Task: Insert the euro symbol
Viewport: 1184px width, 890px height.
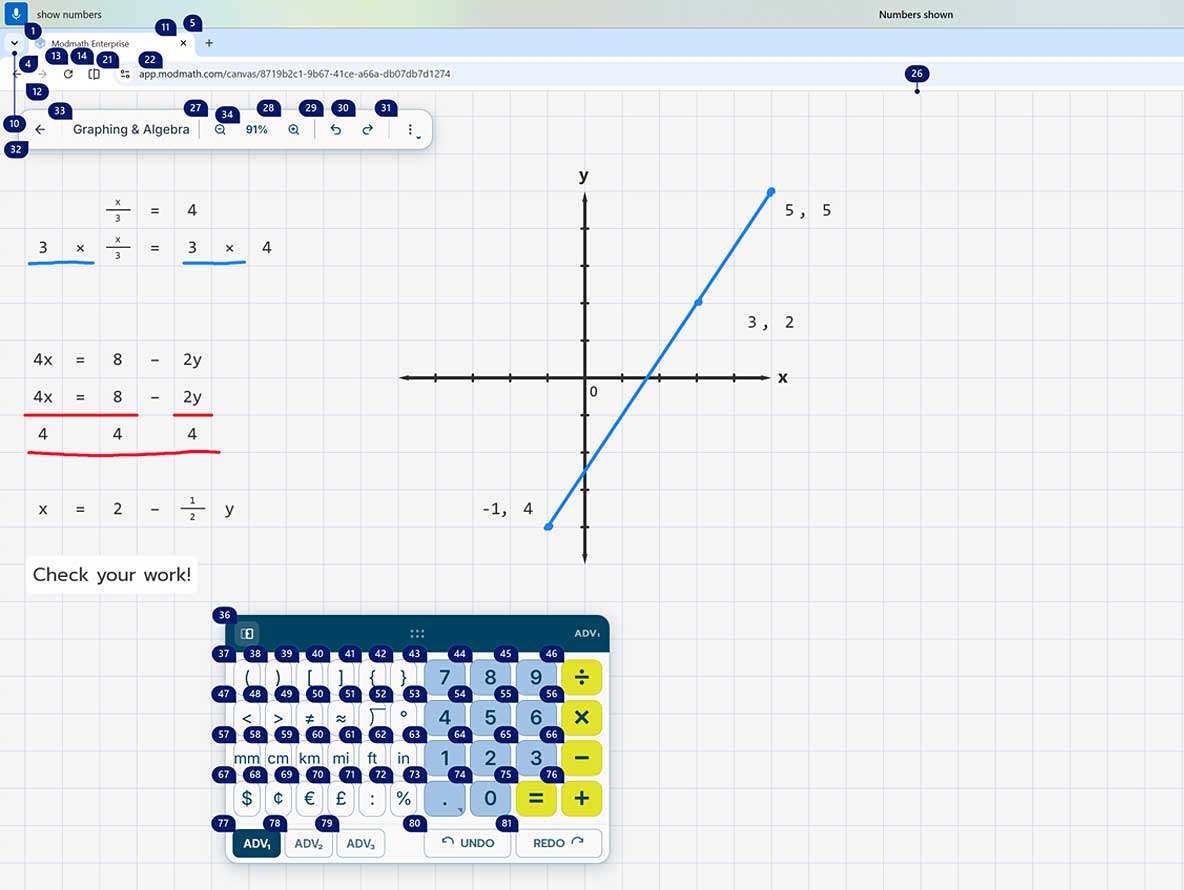Action: coord(310,799)
